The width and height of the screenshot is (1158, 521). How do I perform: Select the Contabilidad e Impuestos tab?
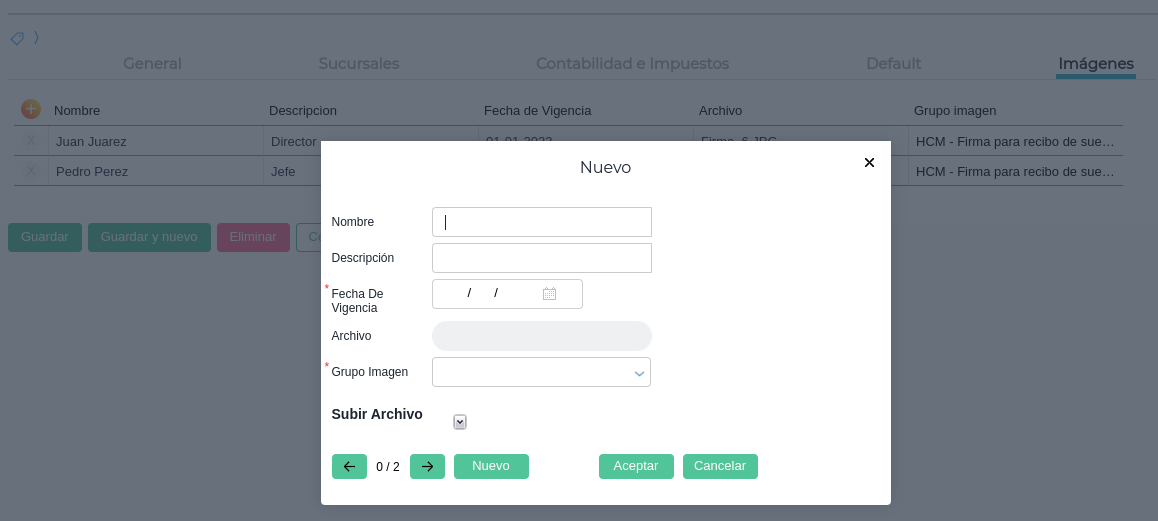click(632, 64)
